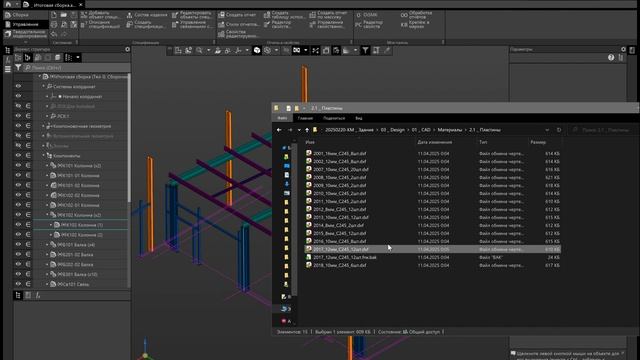Toggle eye visibility for К101 Колонна (x2) row
Image resolution: width=640 pixels, height=360 pixels.
18,165
